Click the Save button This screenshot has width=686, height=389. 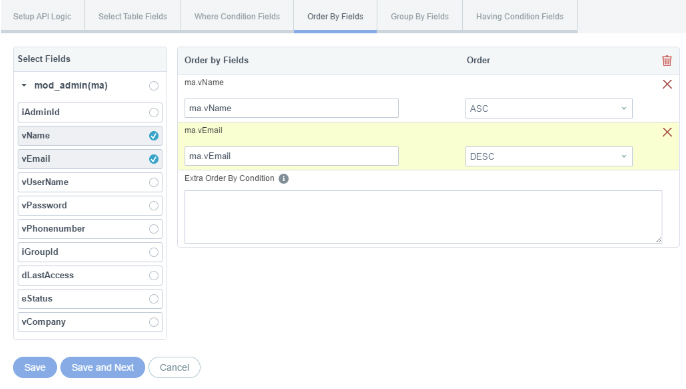pyautogui.click(x=35, y=368)
